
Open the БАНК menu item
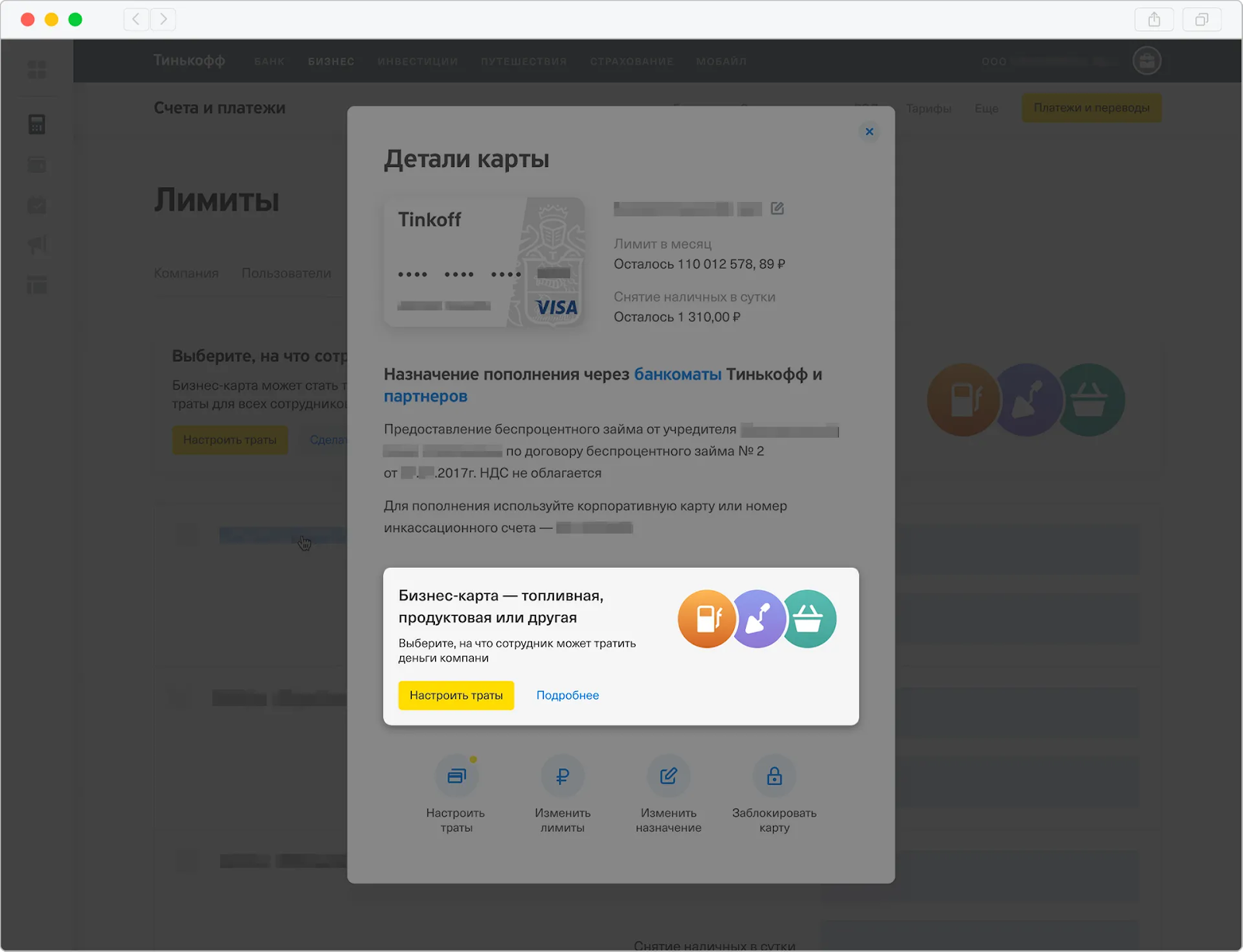(270, 61)
